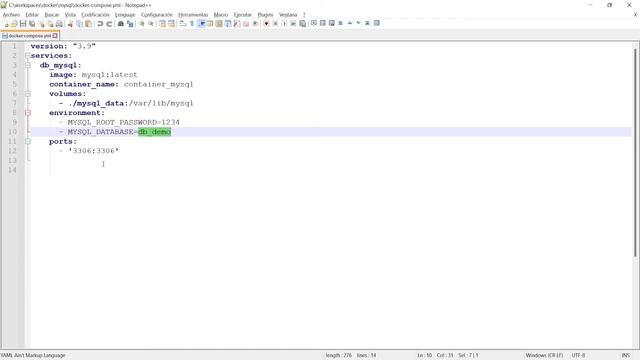Viewport: 640px width, 360px height.
Task: Open the Buscar menu
Action: 51,15
